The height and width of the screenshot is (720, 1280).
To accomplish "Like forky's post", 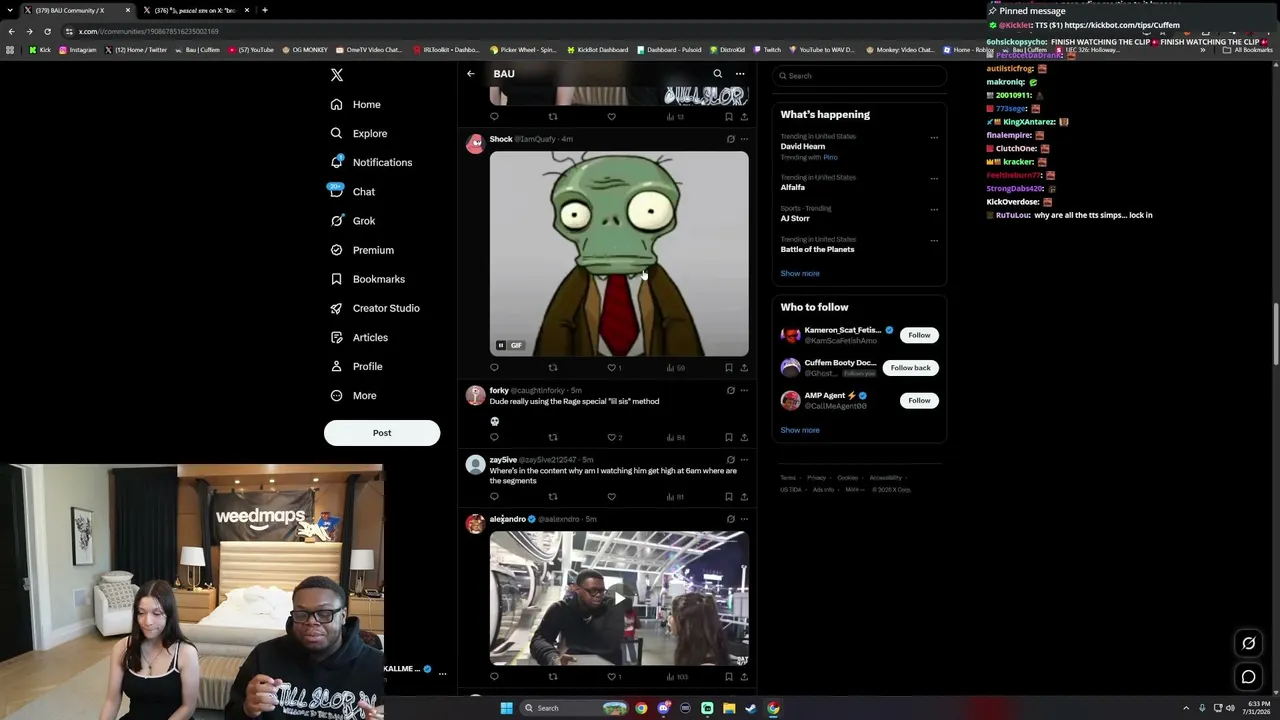I will pos(612,437).
